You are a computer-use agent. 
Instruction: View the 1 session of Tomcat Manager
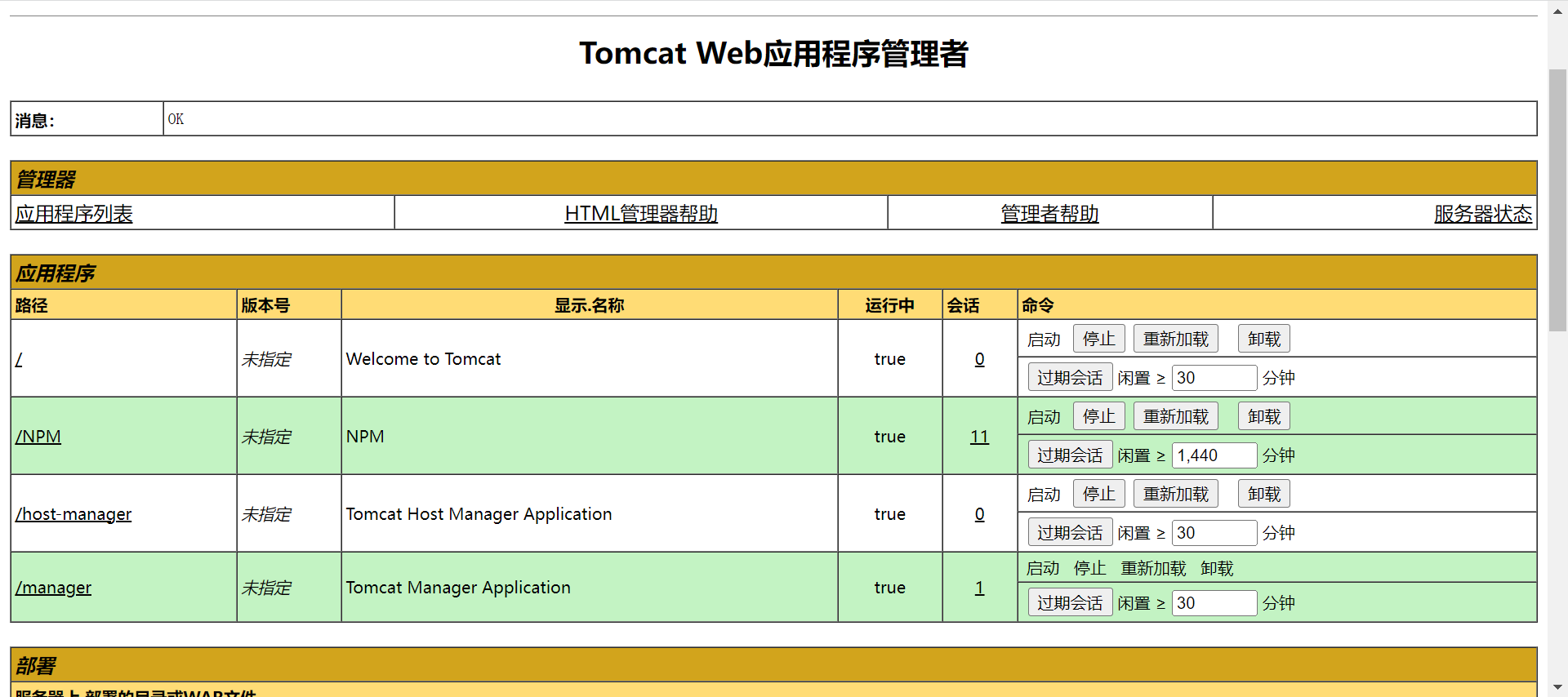click(x=979, y=588)
